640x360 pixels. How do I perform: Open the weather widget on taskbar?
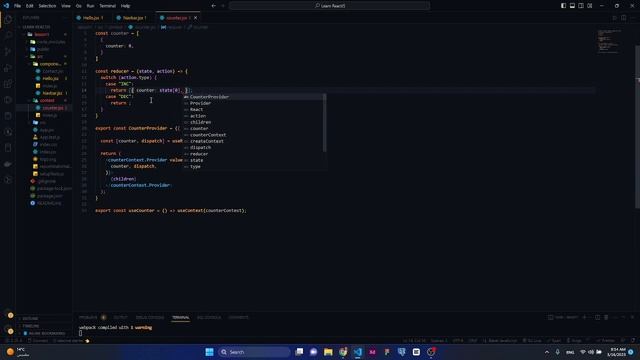click(18, 352)
